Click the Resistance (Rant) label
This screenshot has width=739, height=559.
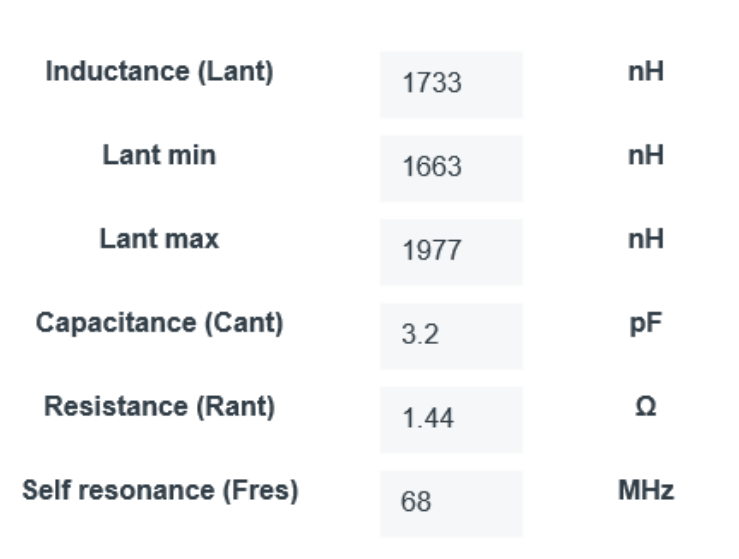(x=159, y=408)
